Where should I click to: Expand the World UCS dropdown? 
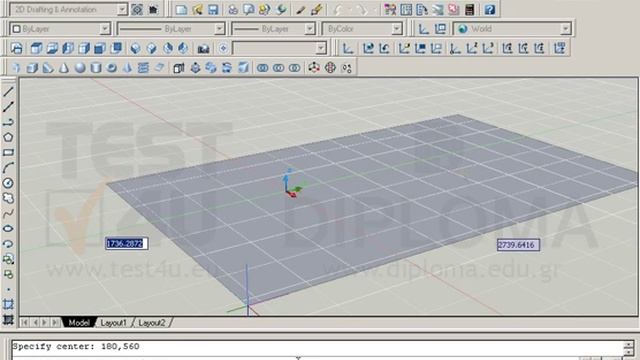[565, 29]
